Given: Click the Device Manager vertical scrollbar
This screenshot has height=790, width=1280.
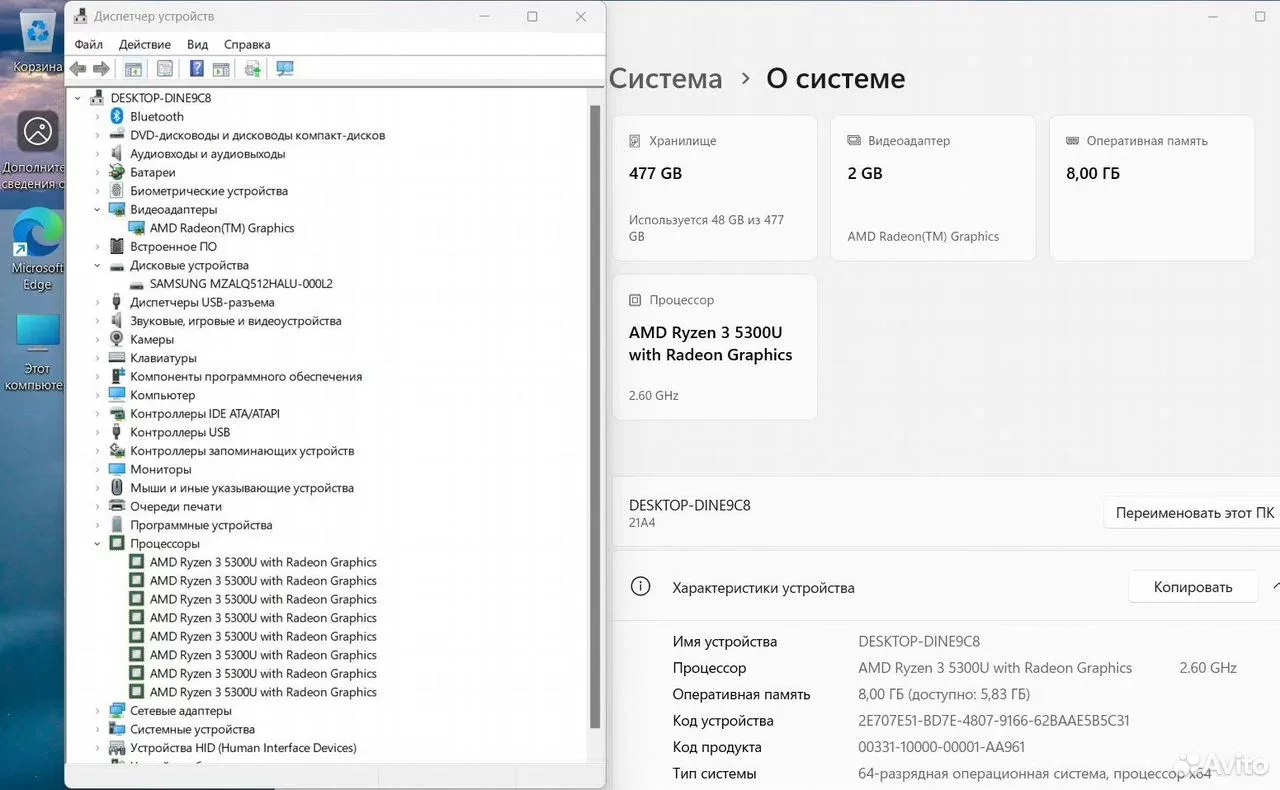Looking at the screenshot, I should [595, 416].
